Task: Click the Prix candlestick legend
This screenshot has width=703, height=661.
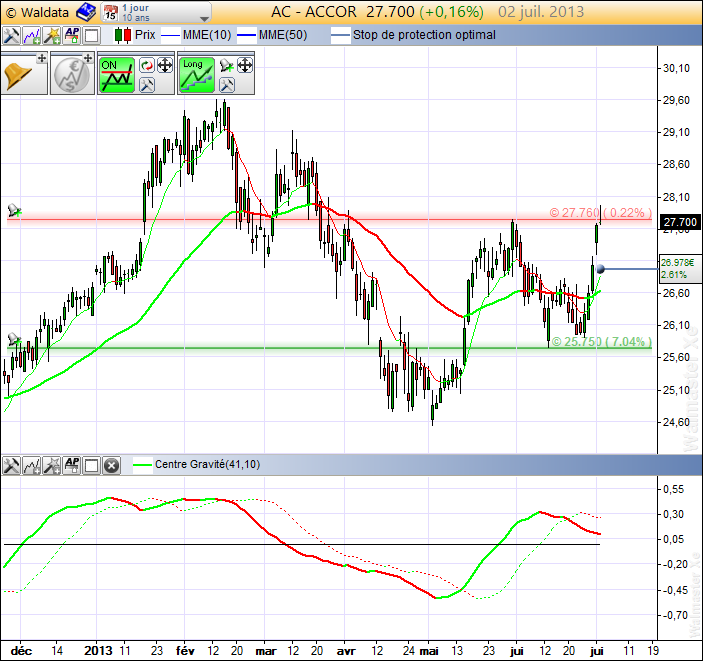Action: click(135, 35)
